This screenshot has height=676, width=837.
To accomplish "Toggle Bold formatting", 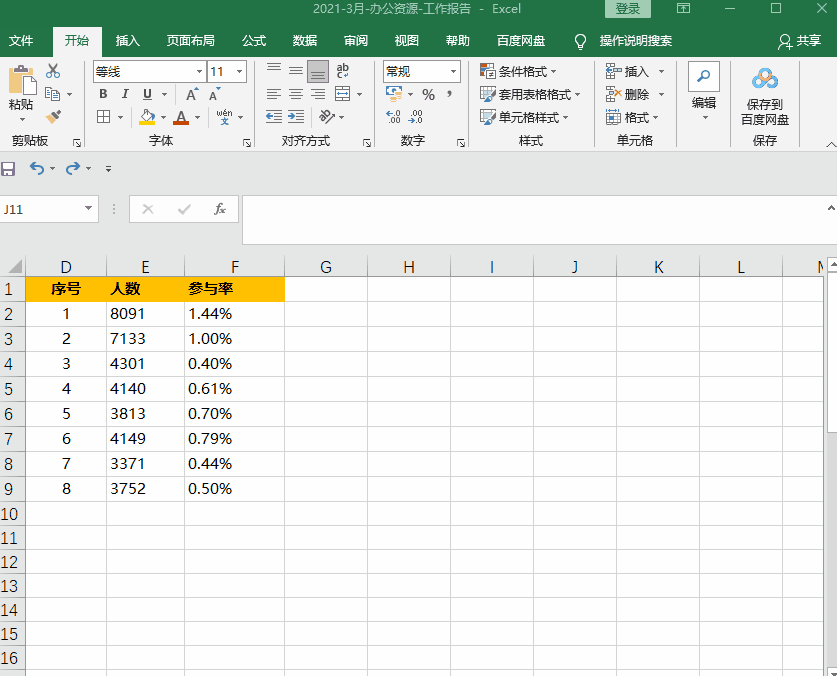I will tap(103, 94).
